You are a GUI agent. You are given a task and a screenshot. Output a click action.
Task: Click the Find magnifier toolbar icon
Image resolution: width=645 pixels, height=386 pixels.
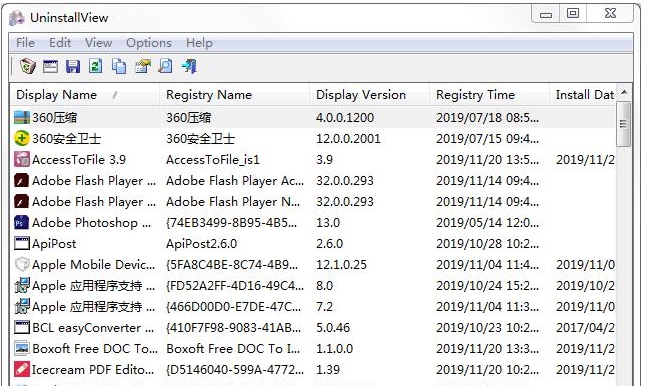point(165,66)
